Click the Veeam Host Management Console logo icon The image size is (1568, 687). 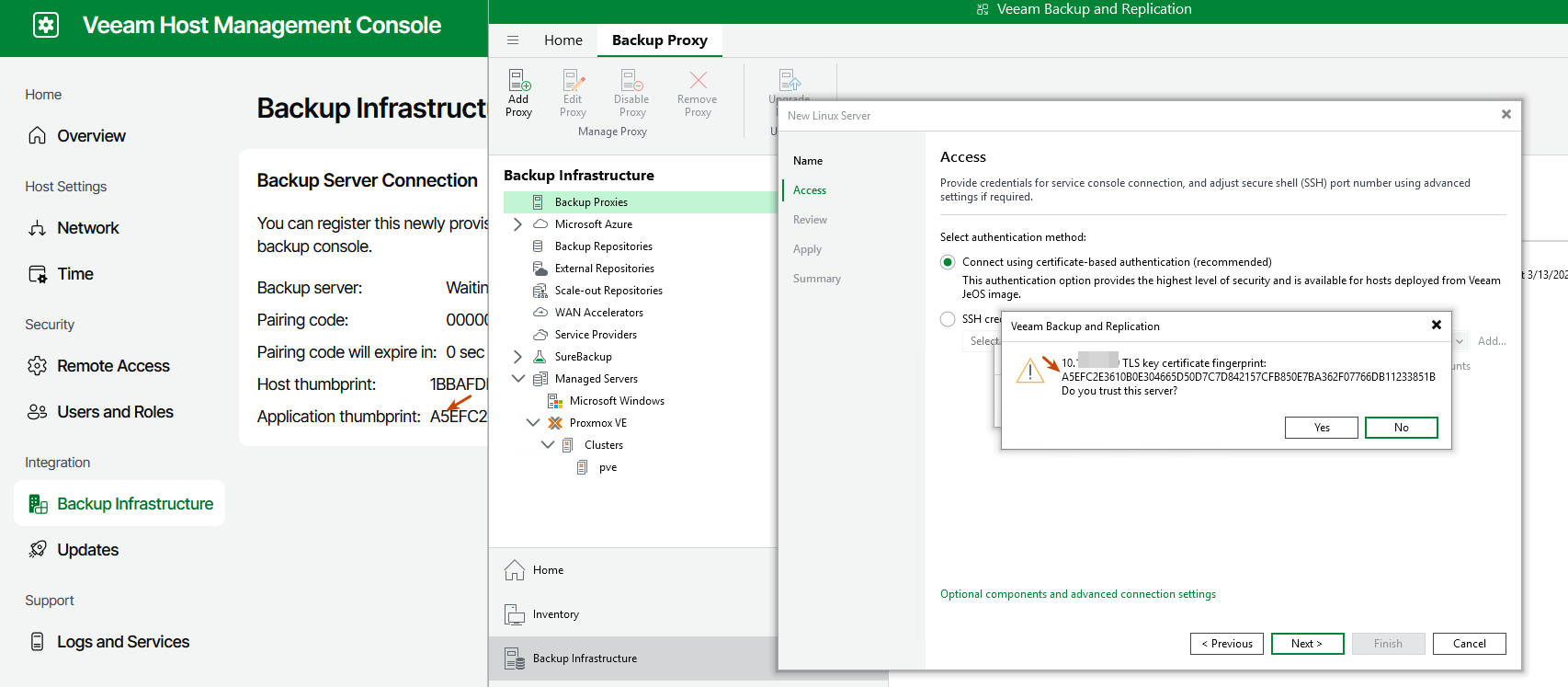click(46, 25)
